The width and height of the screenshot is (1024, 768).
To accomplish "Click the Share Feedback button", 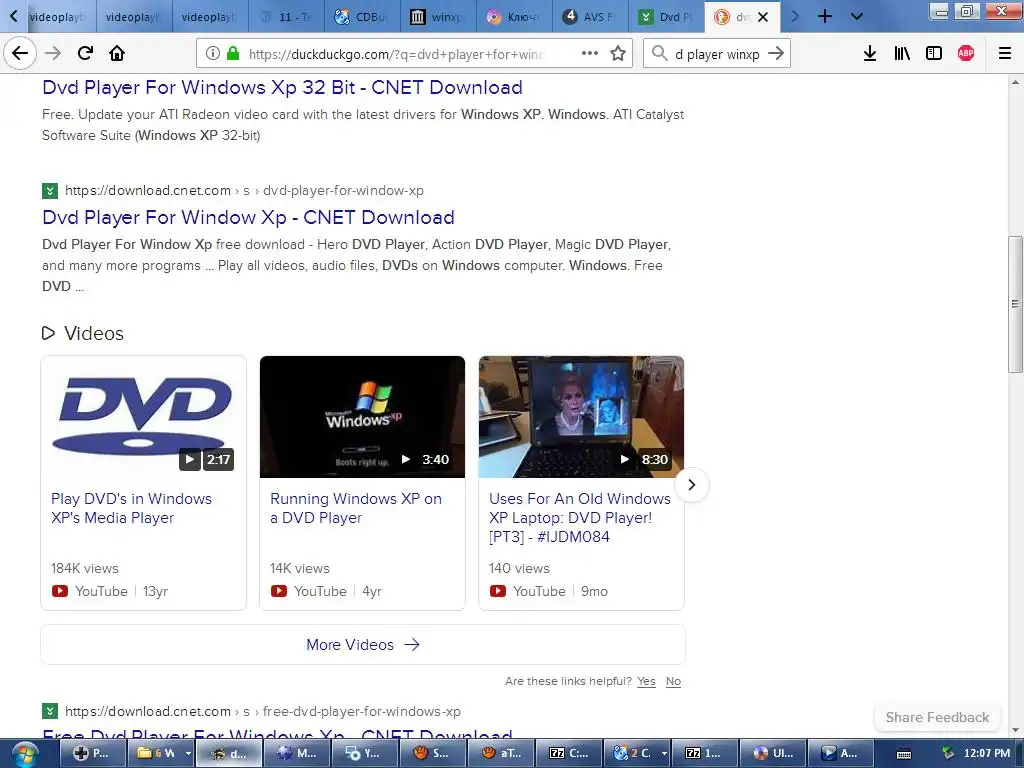I will (937, 717).
